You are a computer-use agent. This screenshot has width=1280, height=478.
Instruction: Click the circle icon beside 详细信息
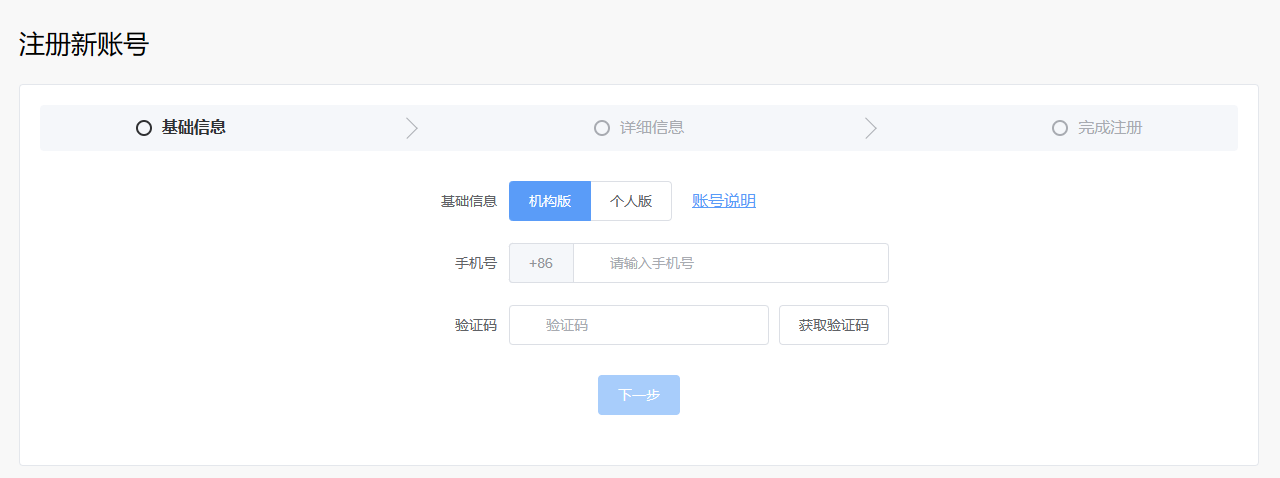602,128
